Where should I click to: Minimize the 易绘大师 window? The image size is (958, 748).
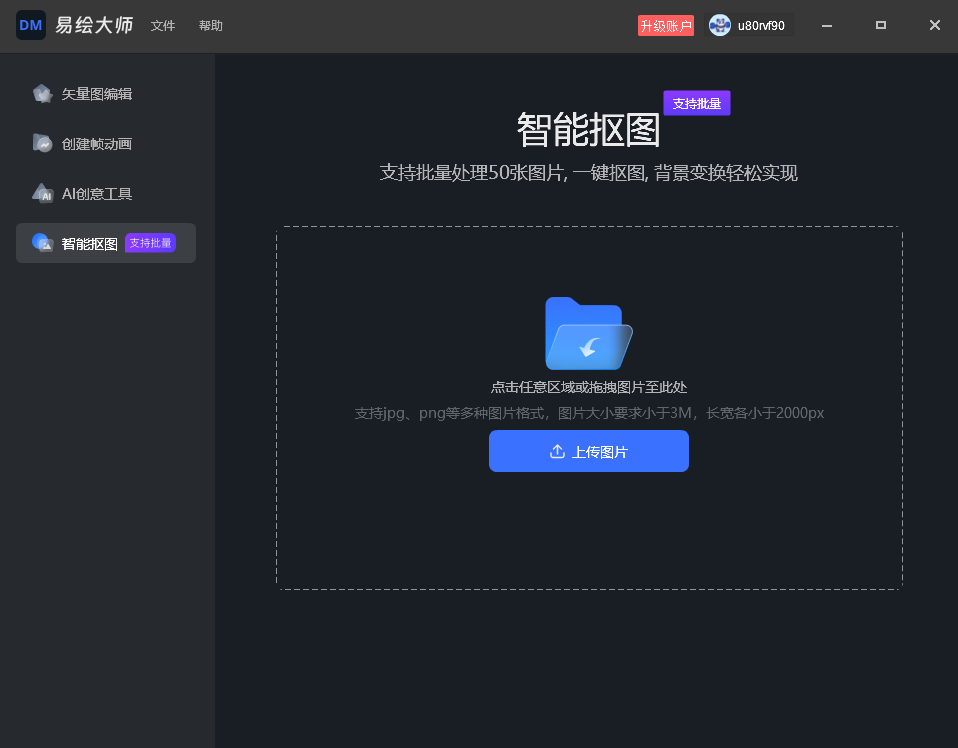click(x=827, y=26)
